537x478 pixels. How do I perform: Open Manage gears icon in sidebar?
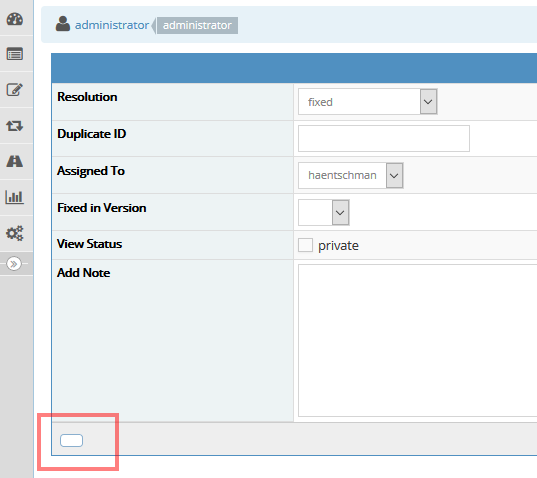pos(15,233)
